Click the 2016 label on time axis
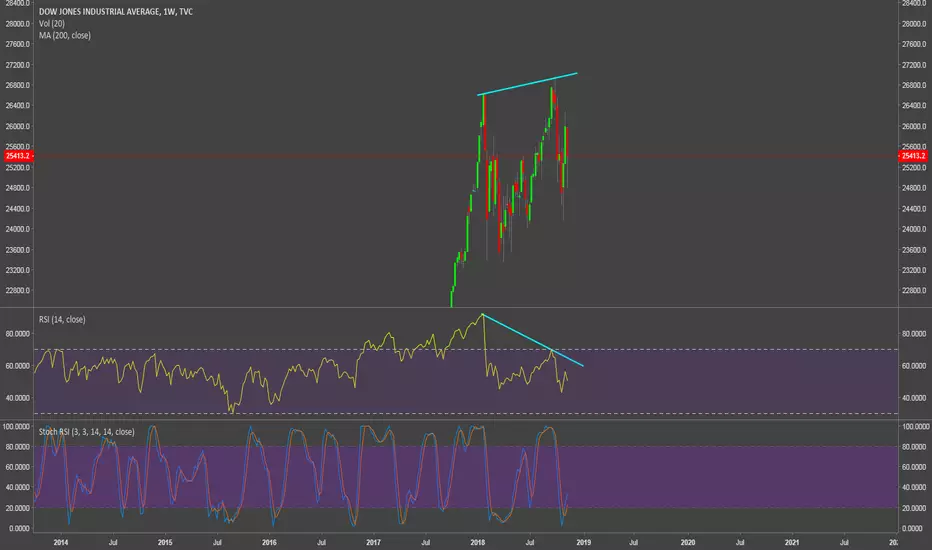Screen dimensions: 932x550 coord(269,542)
